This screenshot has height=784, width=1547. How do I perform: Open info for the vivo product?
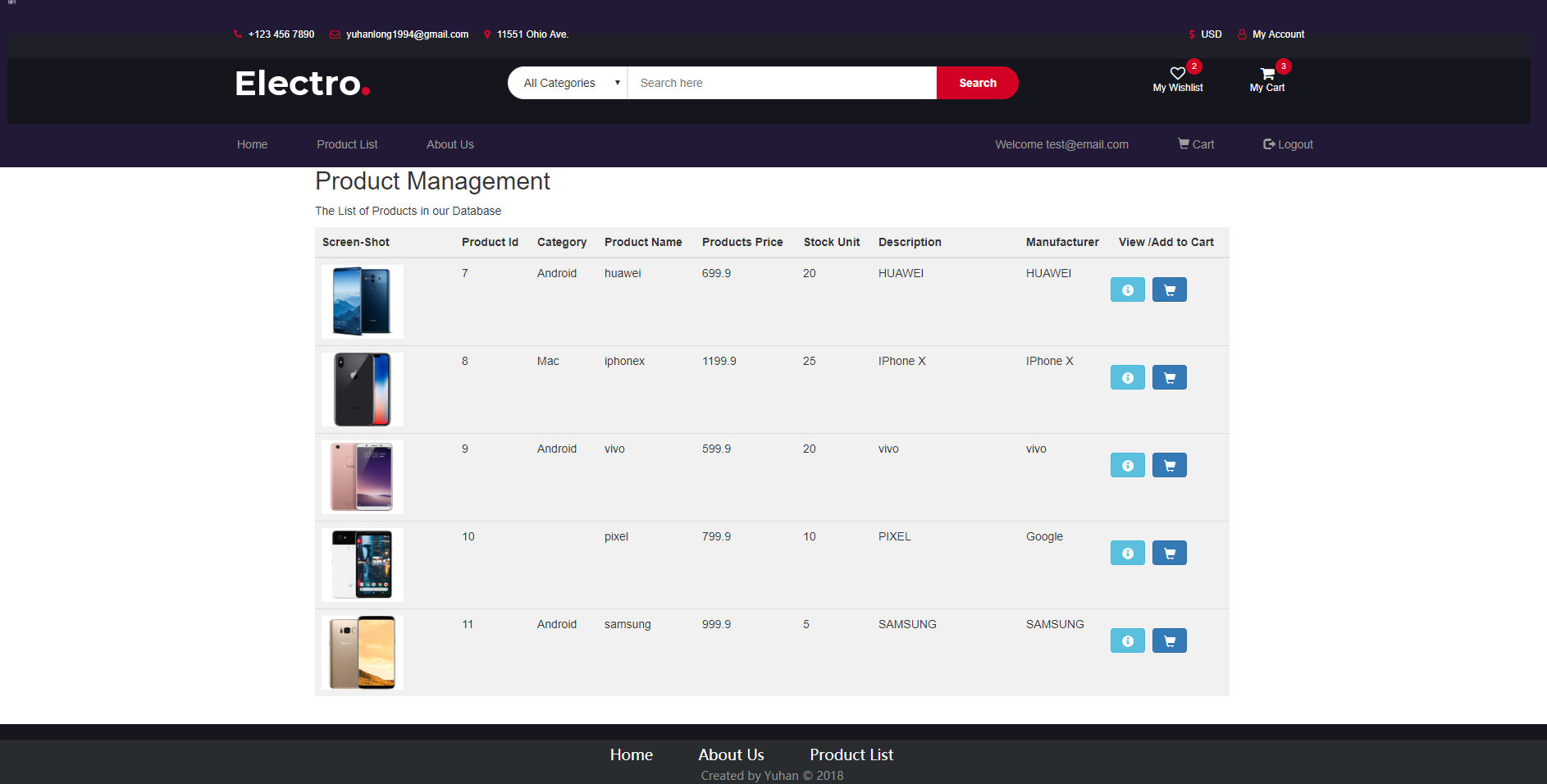pyautogui.click(x=1127, y=465)
